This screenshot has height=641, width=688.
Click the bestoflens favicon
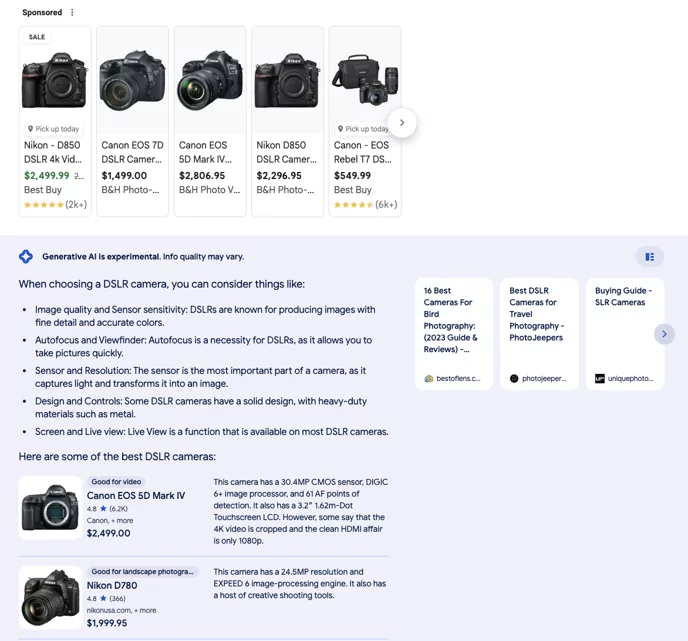(x=429, y=379)
